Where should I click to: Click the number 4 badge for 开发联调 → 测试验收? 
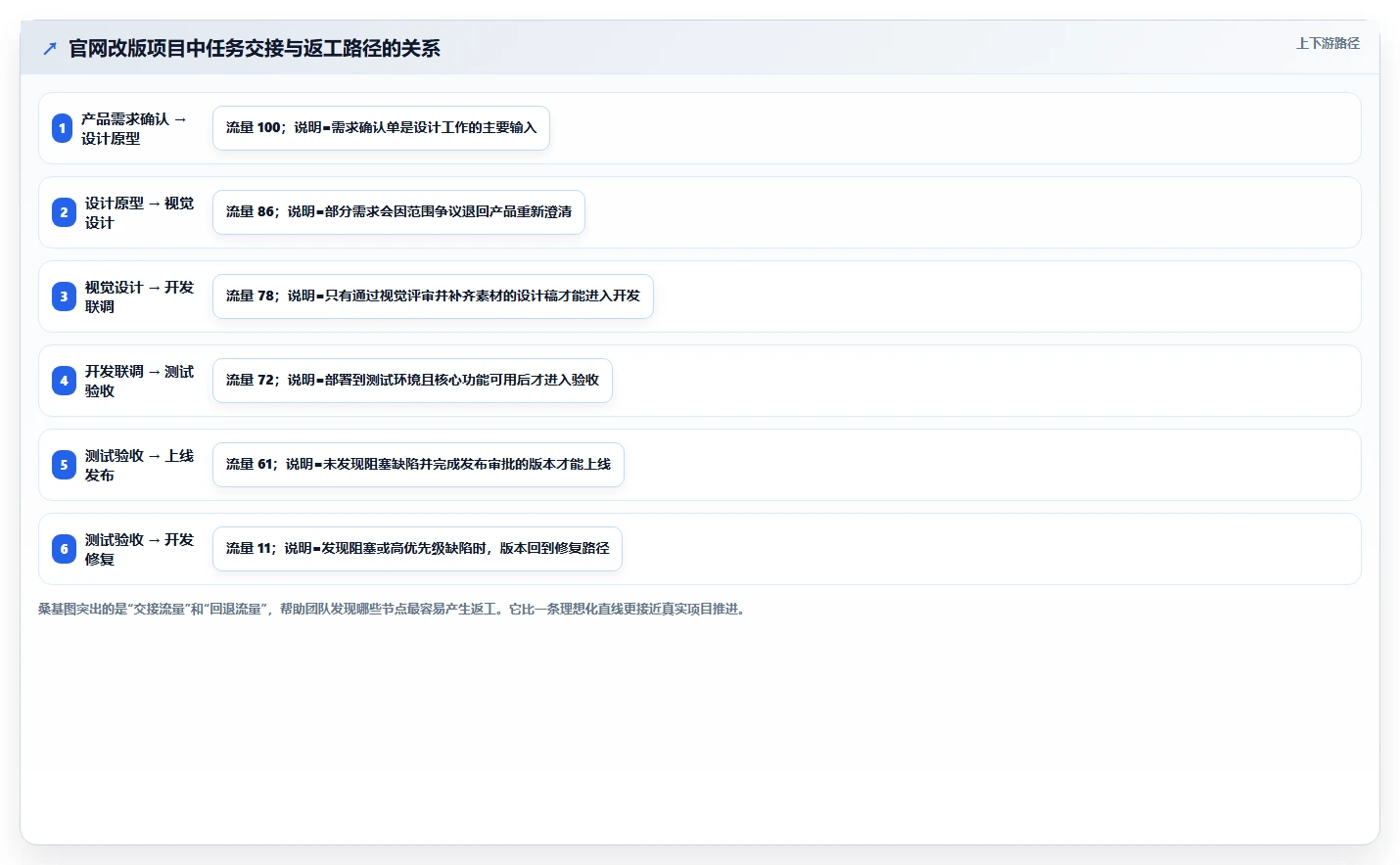[x=64, y=381]
